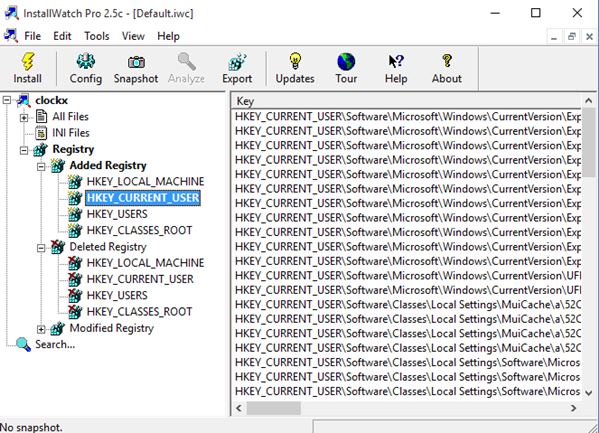Screen dimensions: 599x433
Task: Click the Help cursor-question icon
Action: coord(396,61)
